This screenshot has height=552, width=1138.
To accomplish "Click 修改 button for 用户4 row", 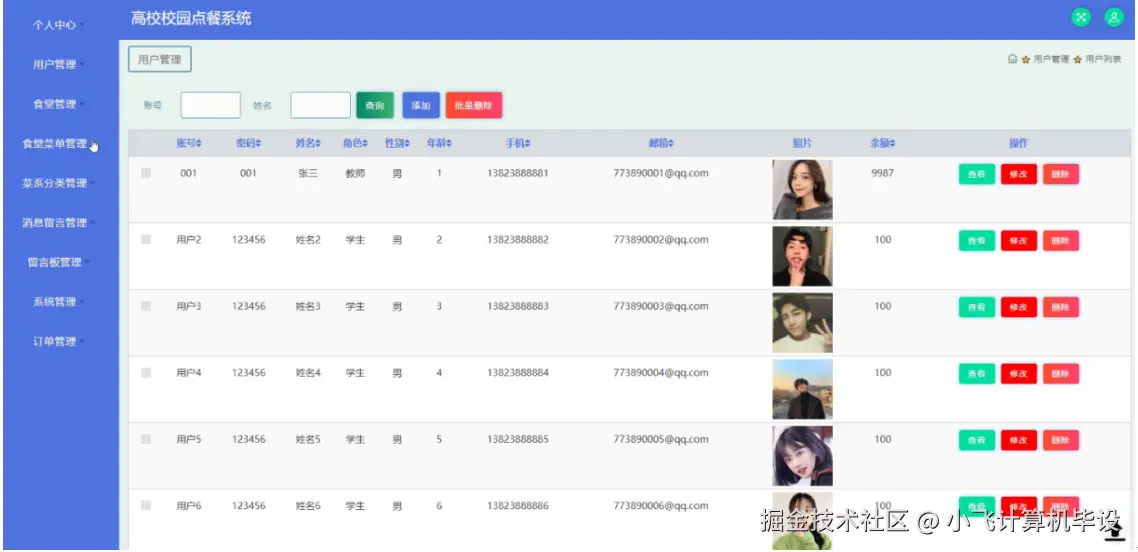I will 1019,374.
